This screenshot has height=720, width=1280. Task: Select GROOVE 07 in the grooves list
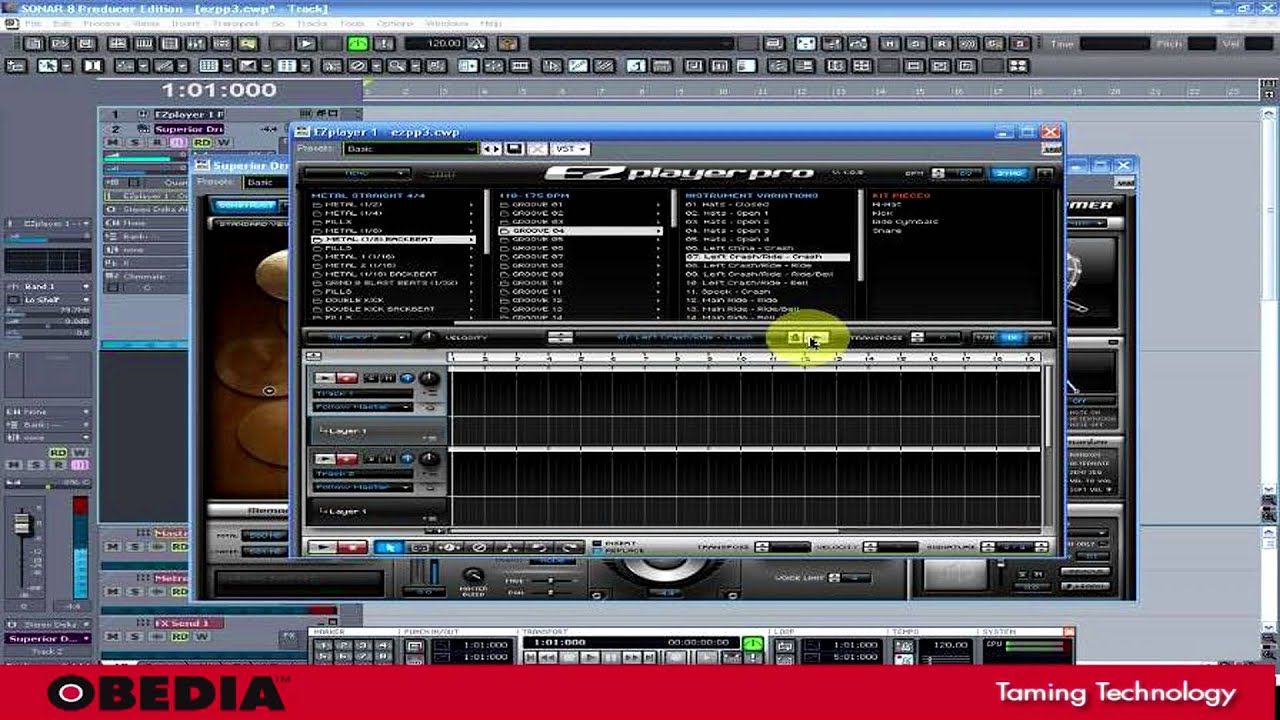coord(580,257)
